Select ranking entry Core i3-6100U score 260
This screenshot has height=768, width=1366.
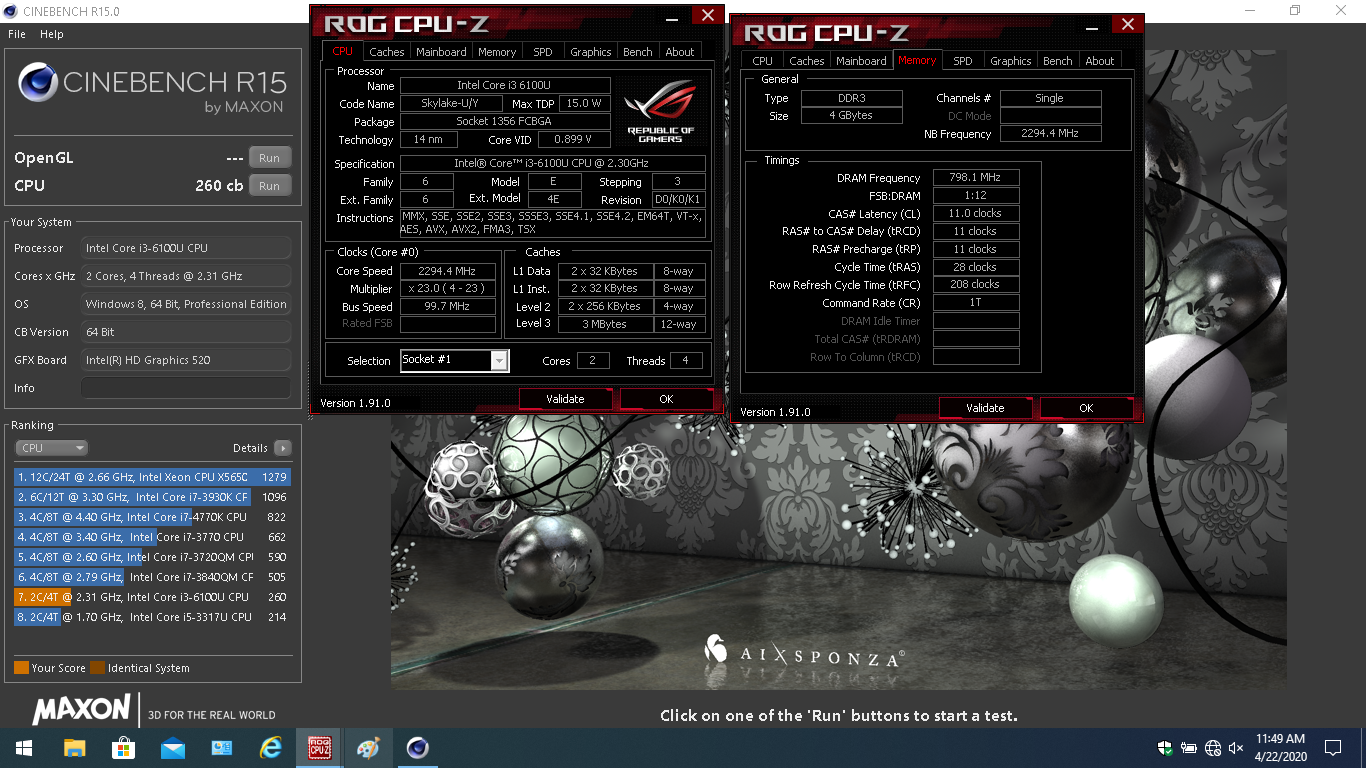[152, 597]
